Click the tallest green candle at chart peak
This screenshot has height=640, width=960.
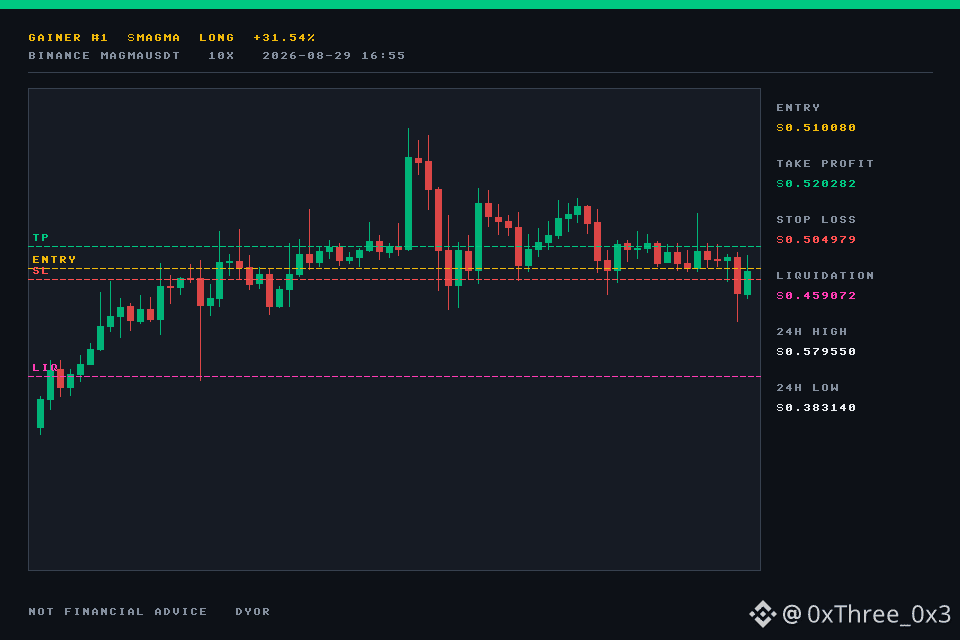pyautogui.click(x=408, y=203)
